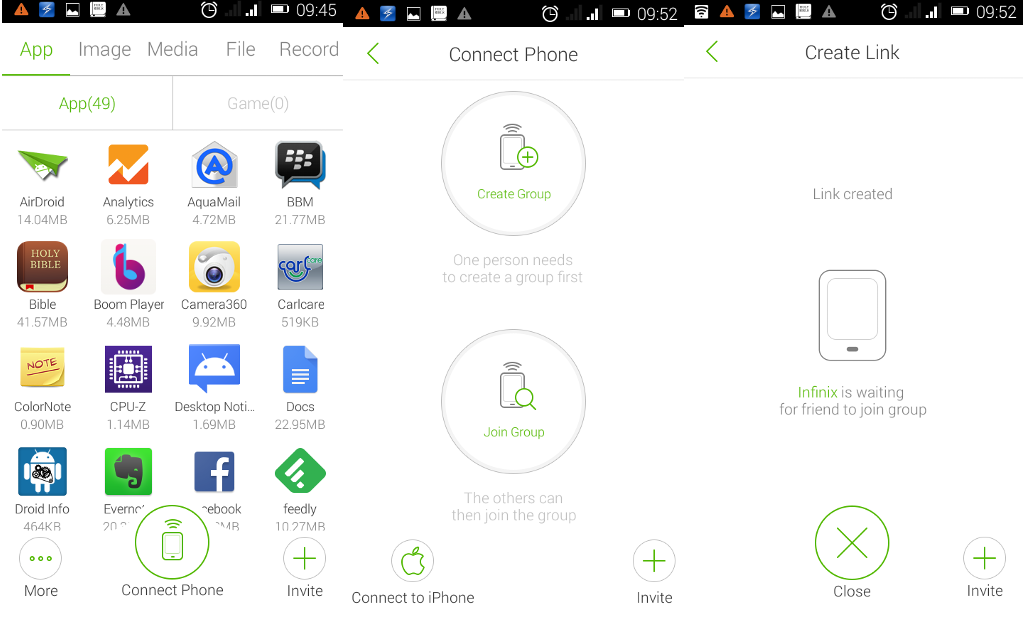
Task: Tap the Connect Phone circle button
Action: pos(172,542)
